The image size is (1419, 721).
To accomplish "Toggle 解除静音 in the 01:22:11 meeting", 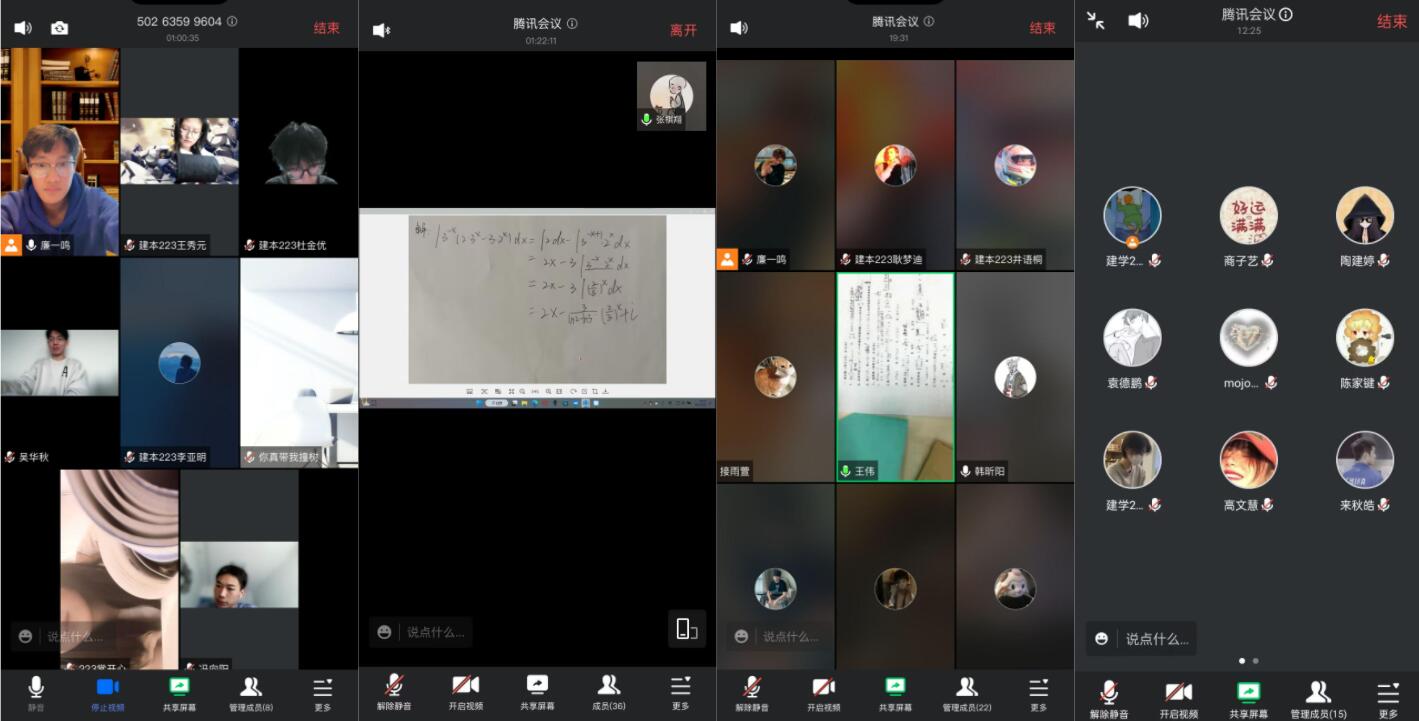I will [x=394, y=692].
